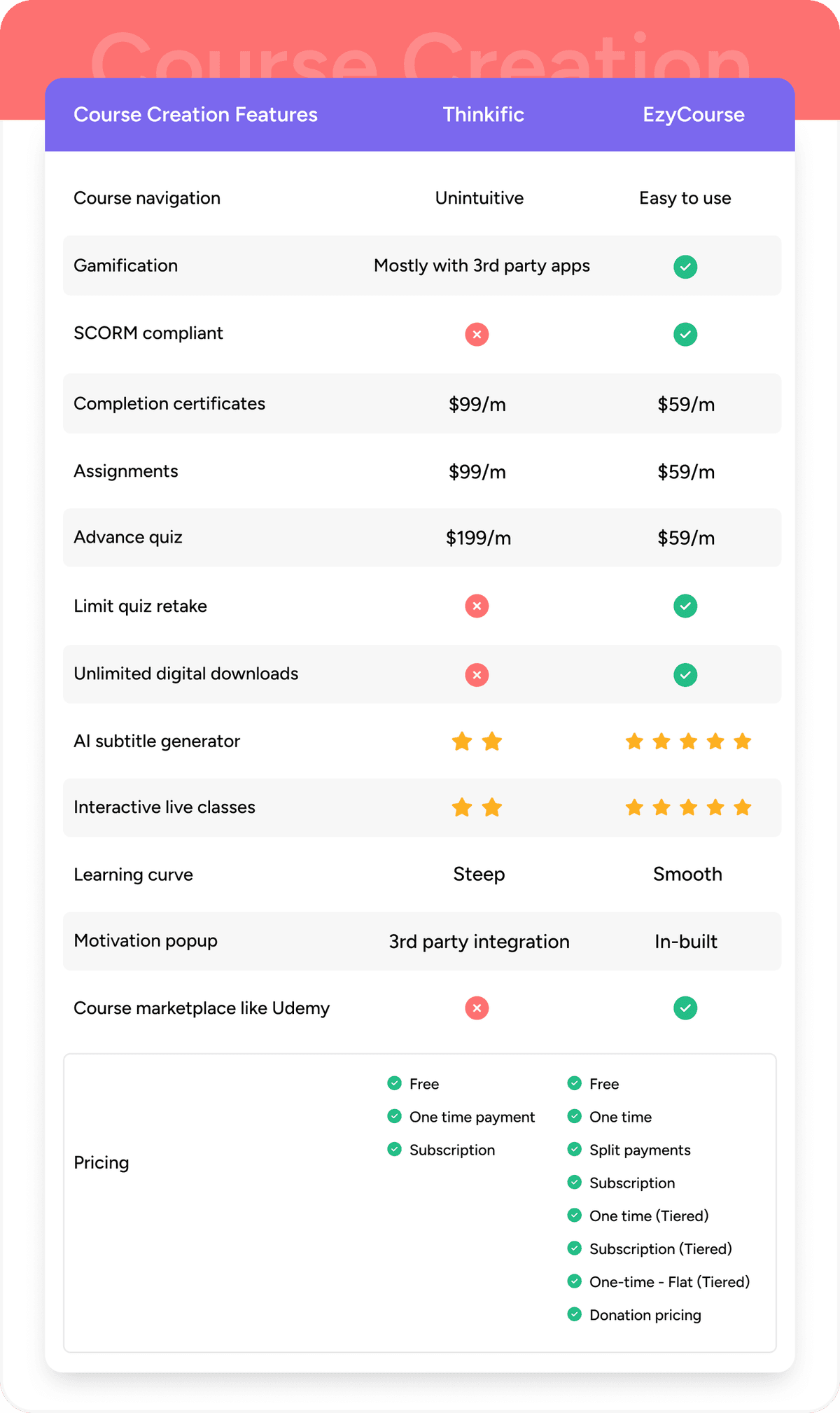840x1413 pixels.
Task: Click green check for Unlimited digital downloads
Action: (685, 675)
